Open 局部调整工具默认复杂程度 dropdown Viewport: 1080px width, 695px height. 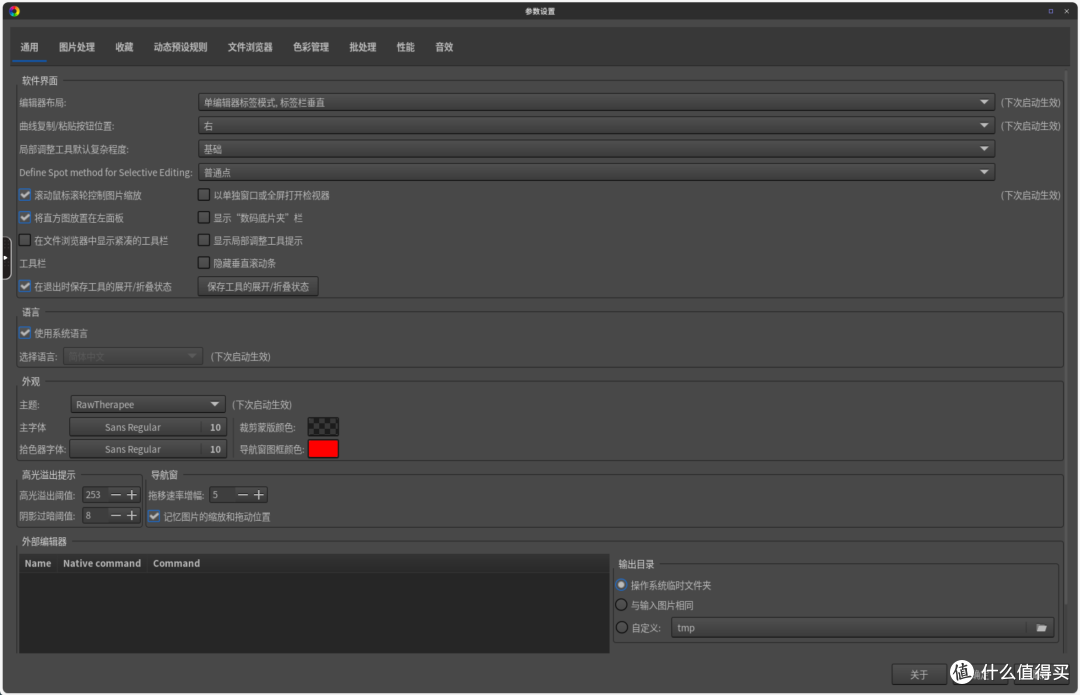[596, 149]
